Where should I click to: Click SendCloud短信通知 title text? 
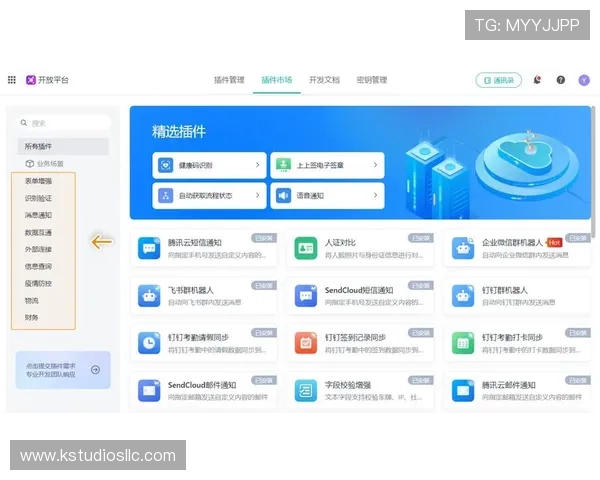pyautogui.click(x=359, y=290)
